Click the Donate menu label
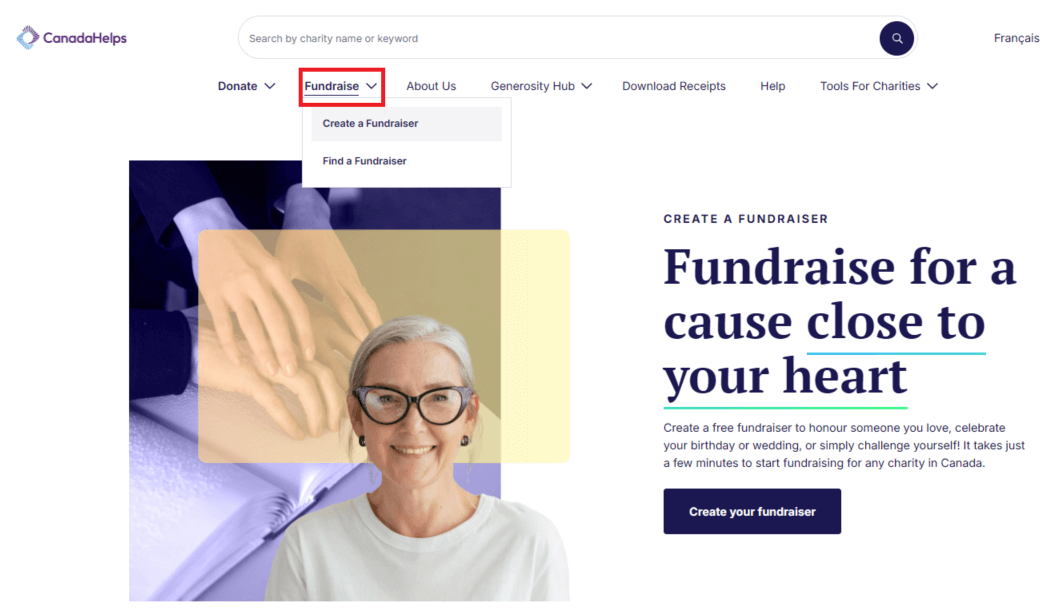 click(238, 86)
